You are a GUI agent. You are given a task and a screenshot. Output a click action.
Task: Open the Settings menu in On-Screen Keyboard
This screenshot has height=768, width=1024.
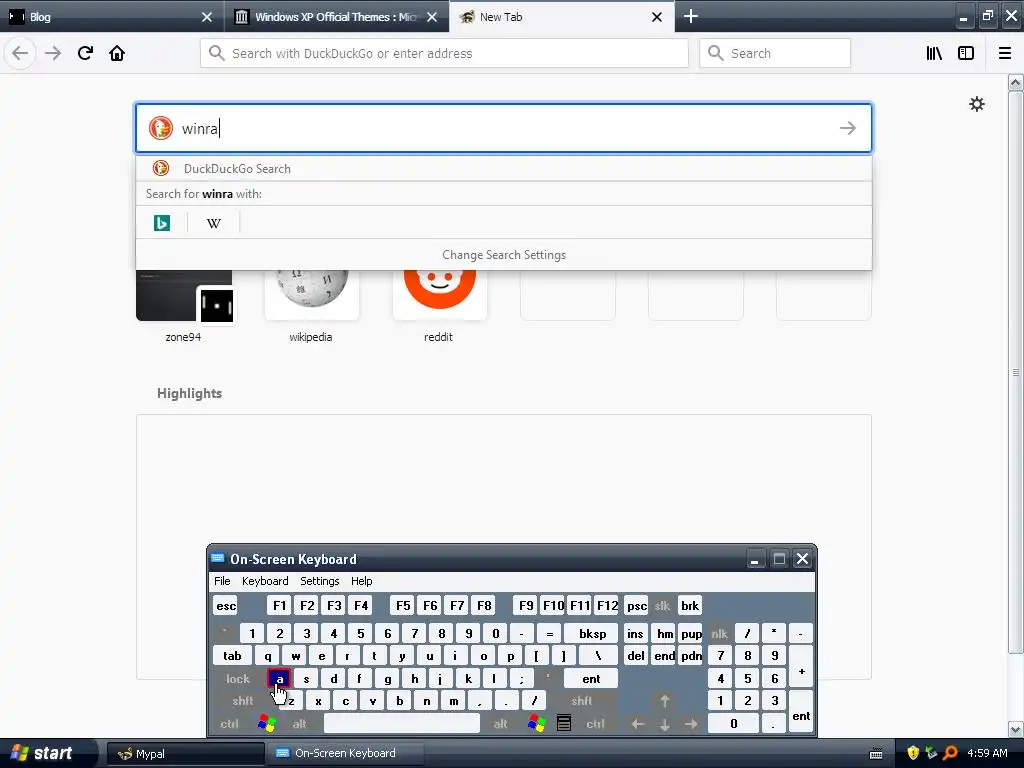[319, 581]
